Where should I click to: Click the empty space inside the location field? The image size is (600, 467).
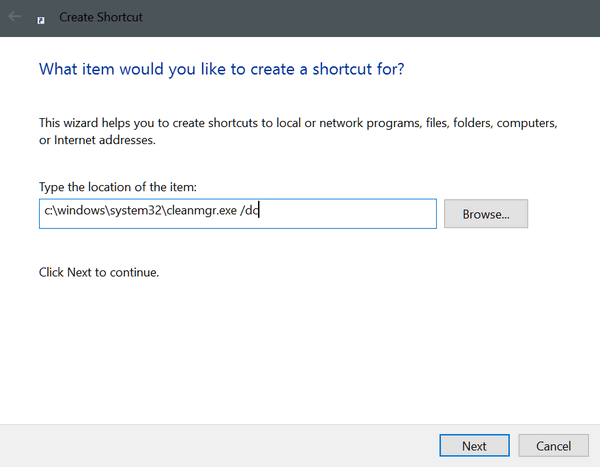click(x=348, y=214)
